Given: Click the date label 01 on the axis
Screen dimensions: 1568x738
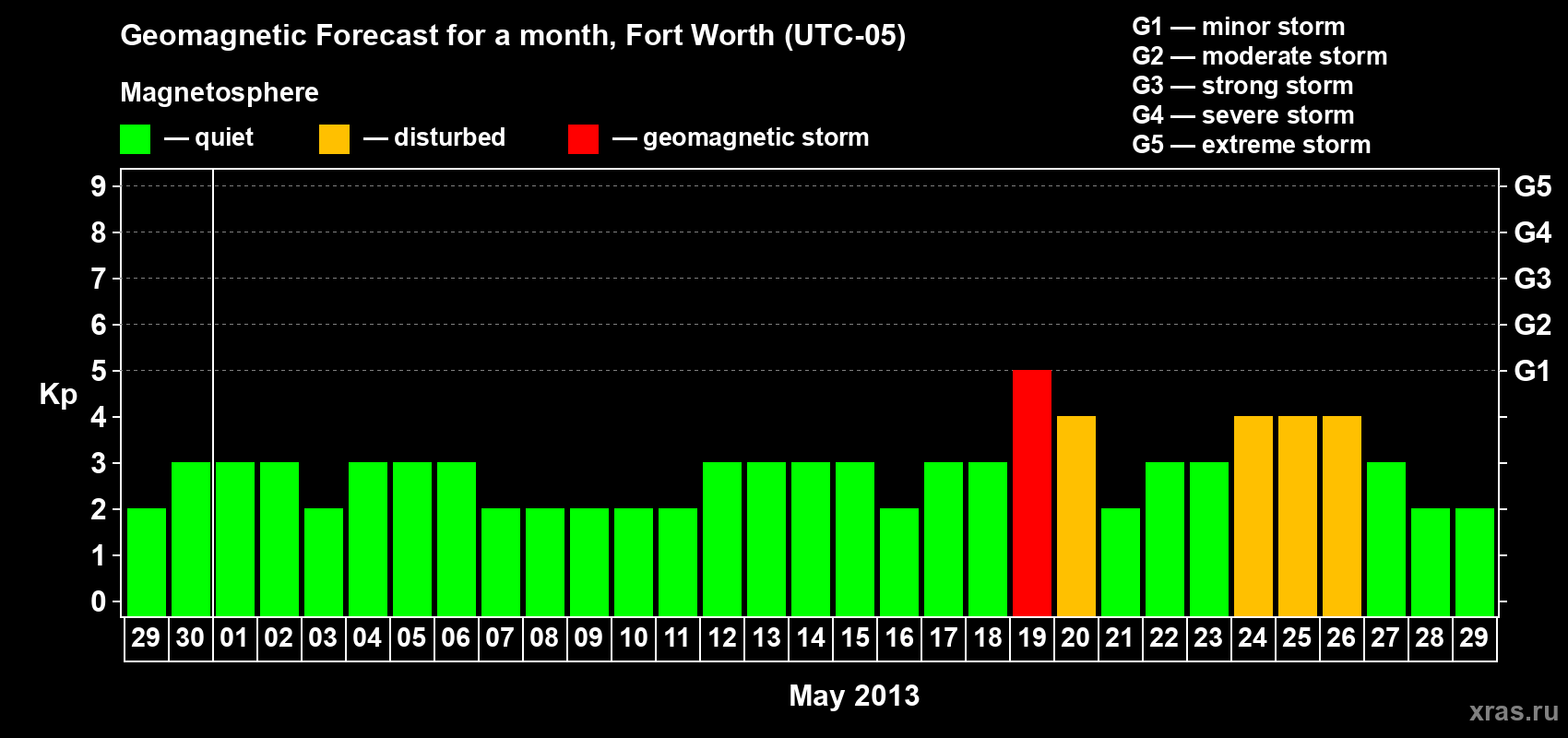Looking at the screenshot, I should point(234,638).
